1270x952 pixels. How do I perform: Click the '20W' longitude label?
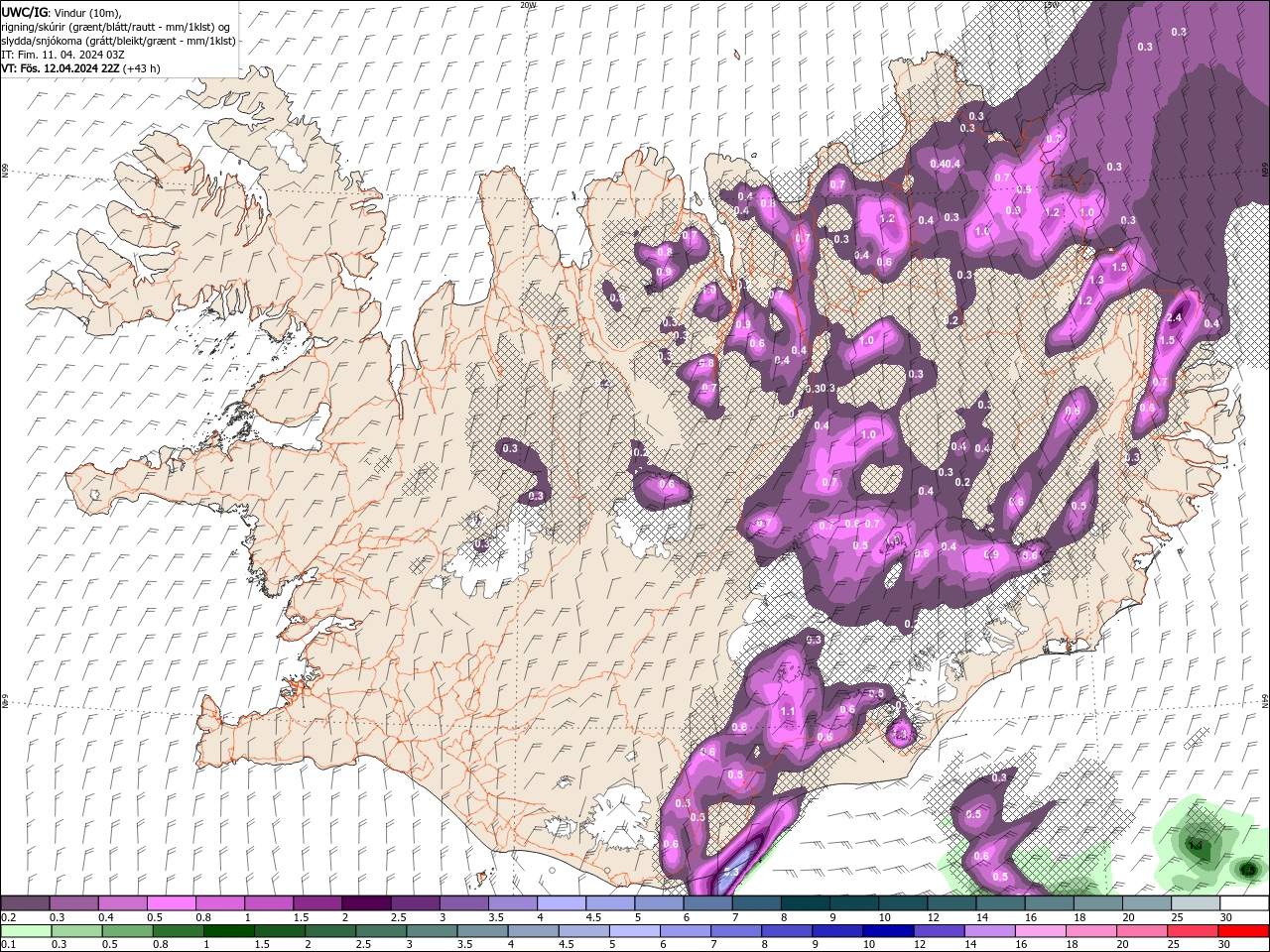point(528,5)
